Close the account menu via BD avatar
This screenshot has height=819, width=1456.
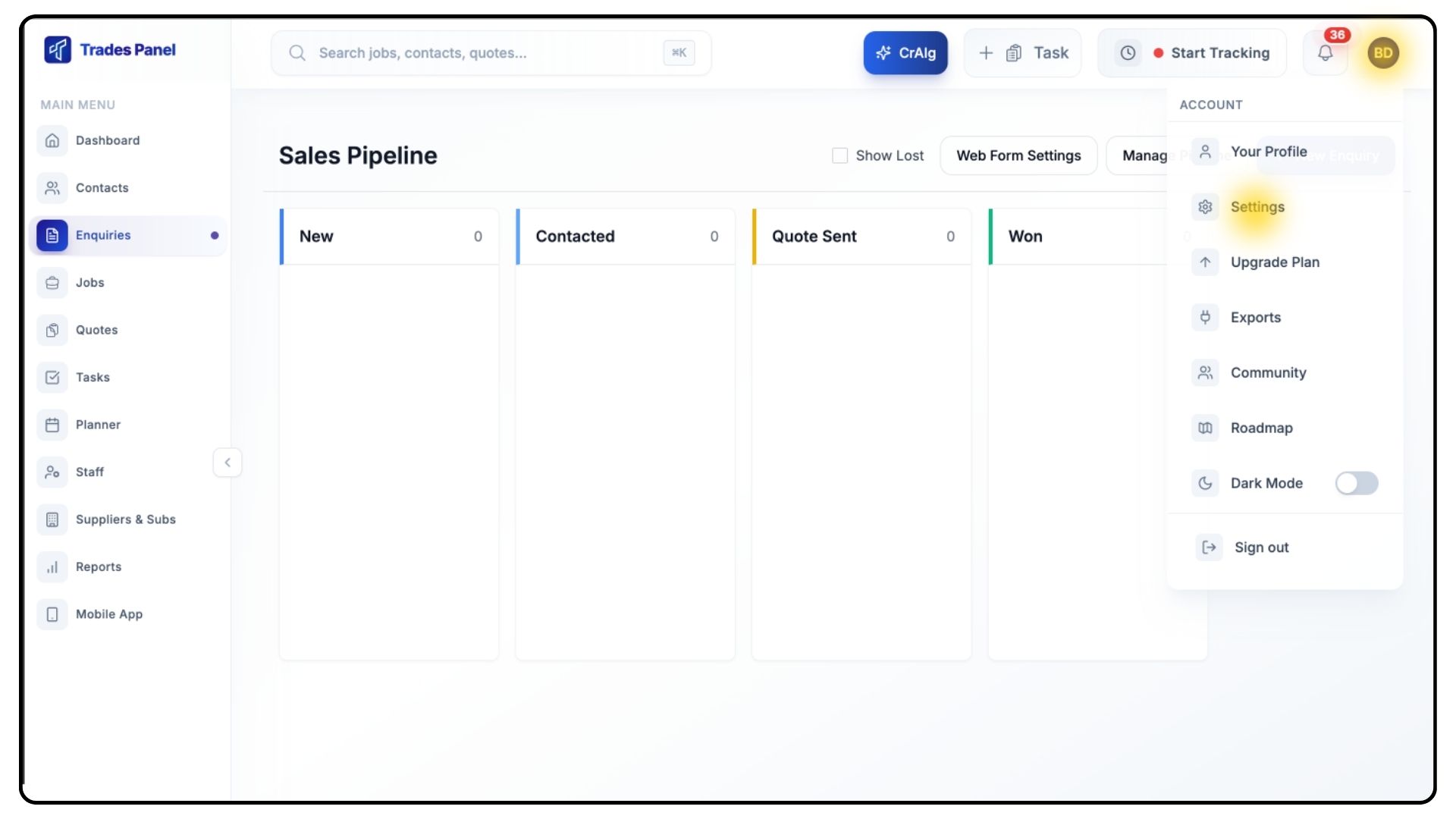[1382, 53]
